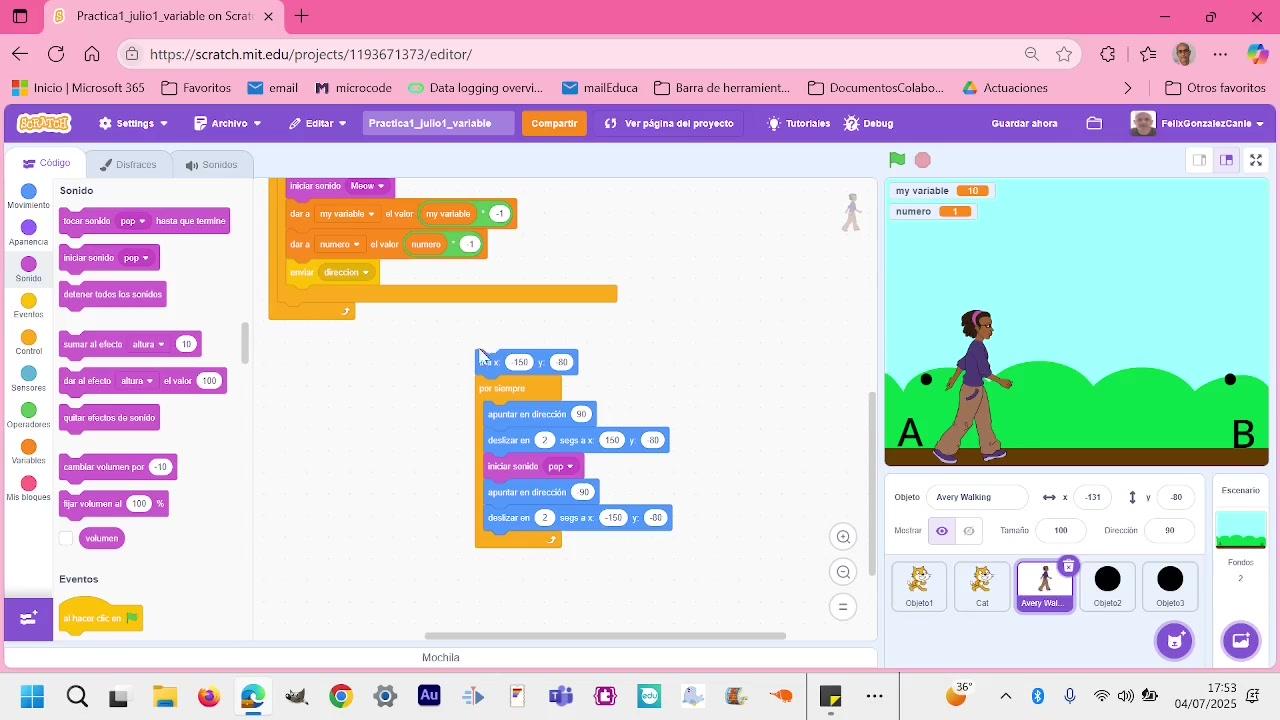Click the workspace horizontal scrollbar
1280x720 pixels.
605,636
